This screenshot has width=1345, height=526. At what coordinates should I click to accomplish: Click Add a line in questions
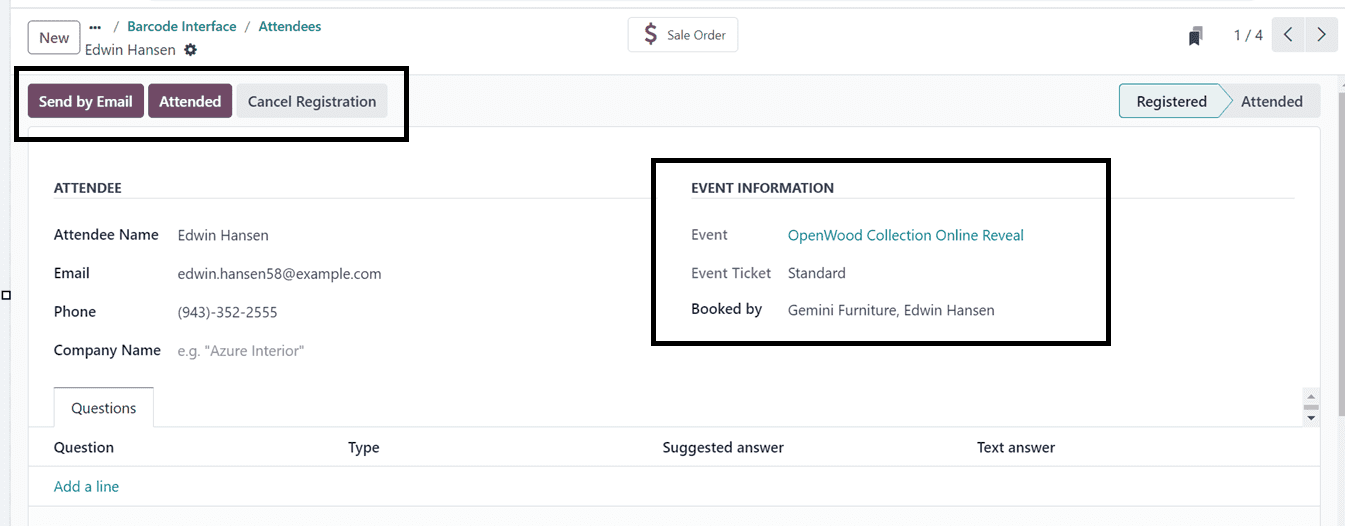pos(86,486)
